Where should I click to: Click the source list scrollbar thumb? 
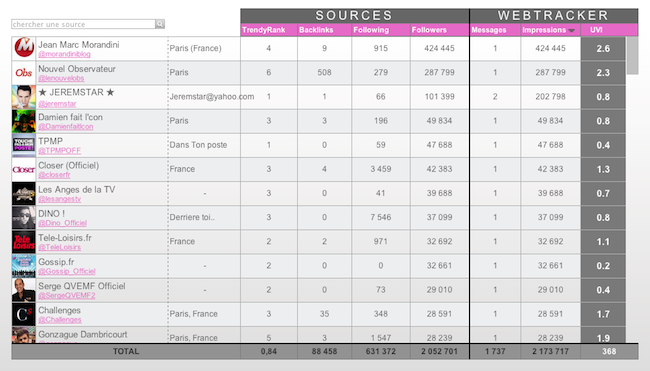[632, 56]
